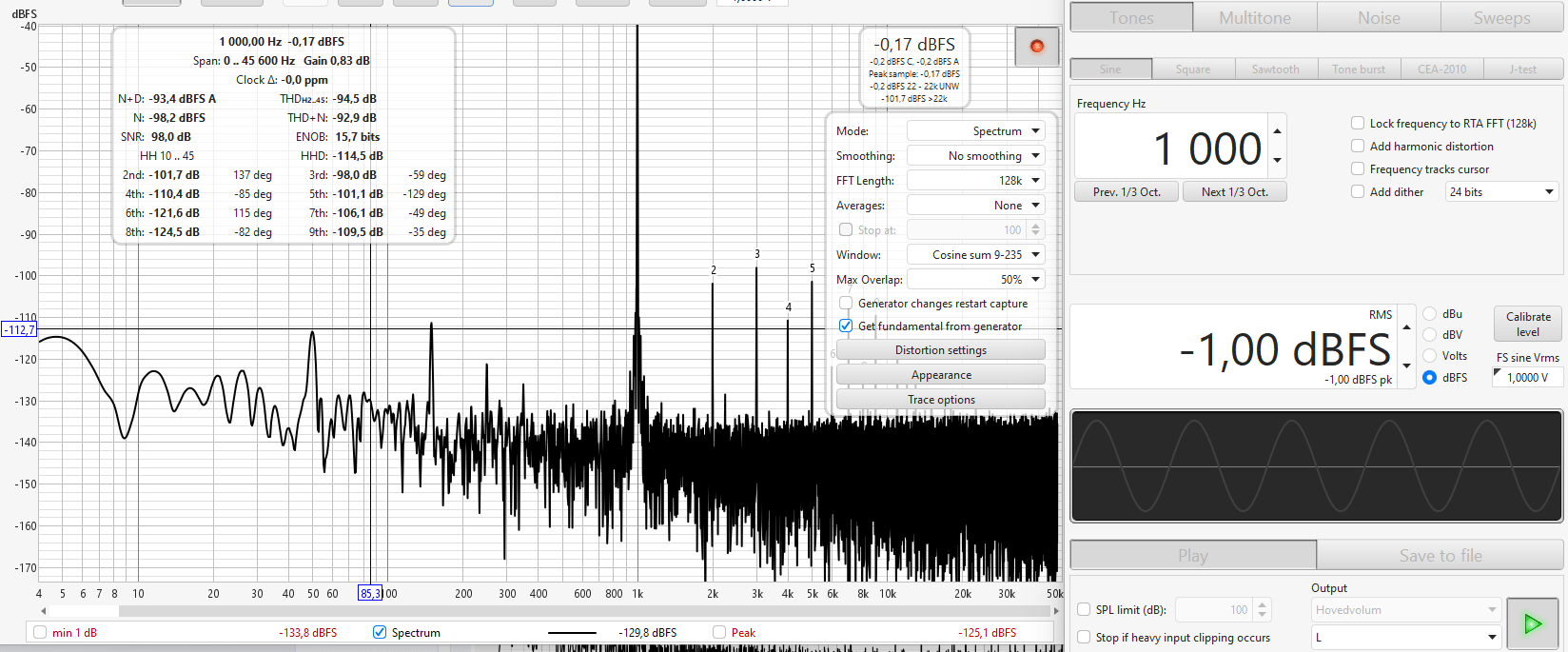
Task: Enable SPL limit (dB) checkbox
Action: click(1084, 610)
